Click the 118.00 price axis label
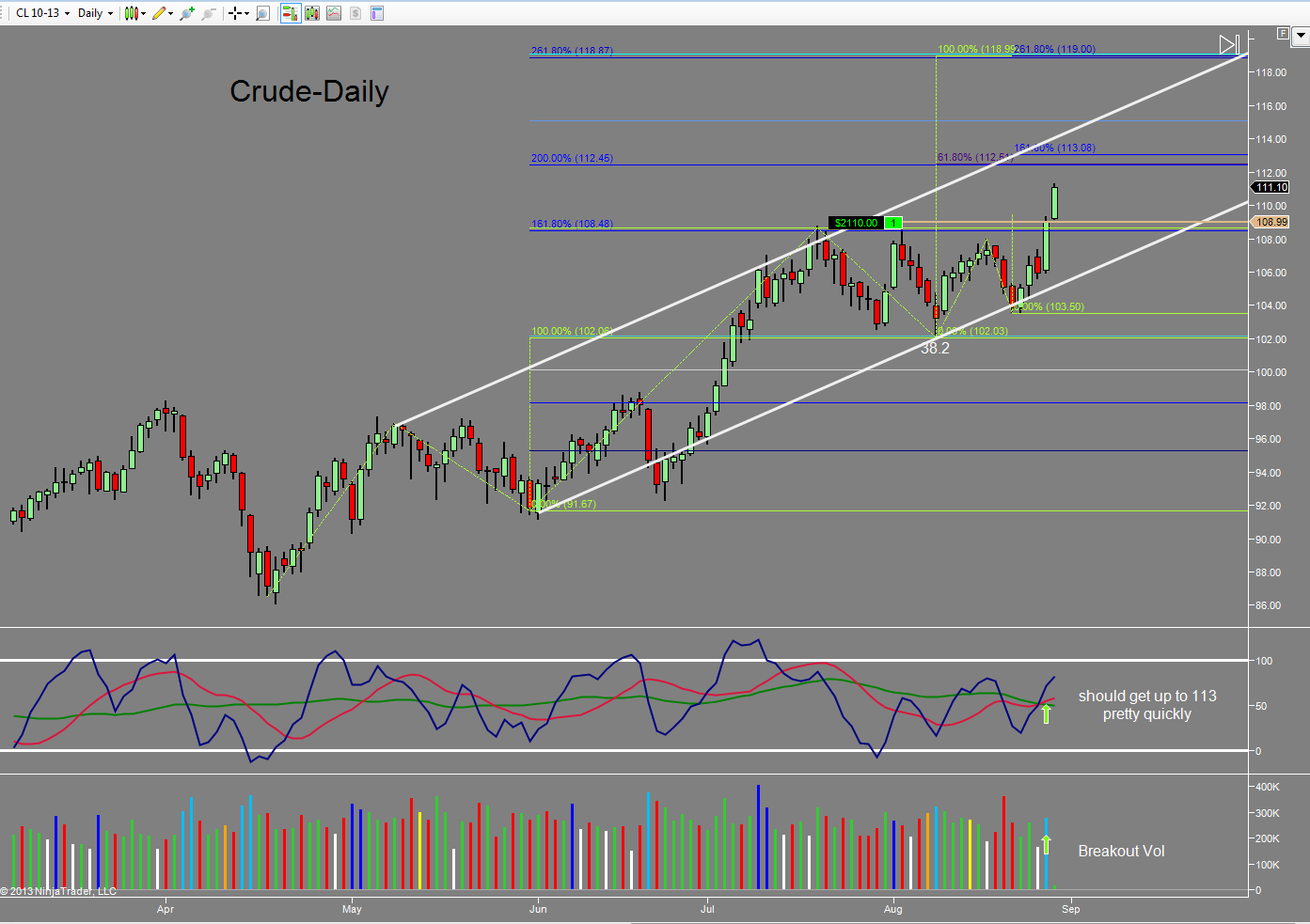Image resolution: width=1310 pixels, height=924 pixels. [1271, 72]
